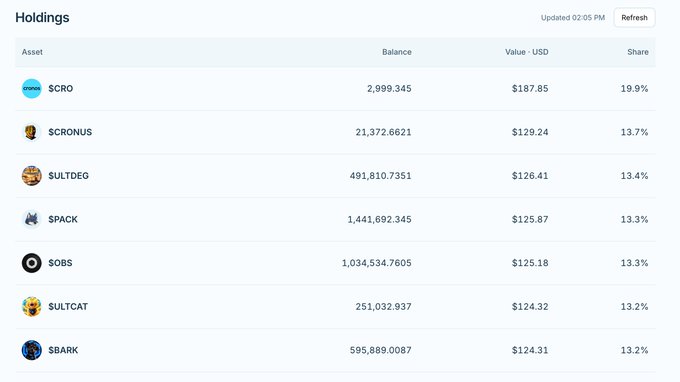Click the $OBS black circle icon
This screenshot has width=680, height=382.
[32, 263]
